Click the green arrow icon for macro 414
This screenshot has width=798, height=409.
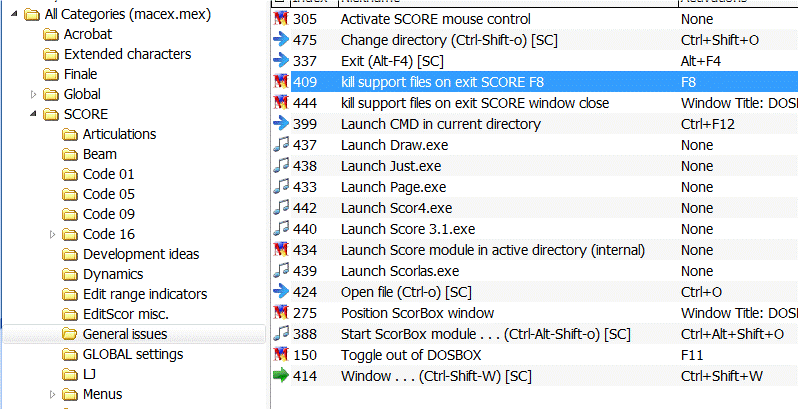[281, 376]
